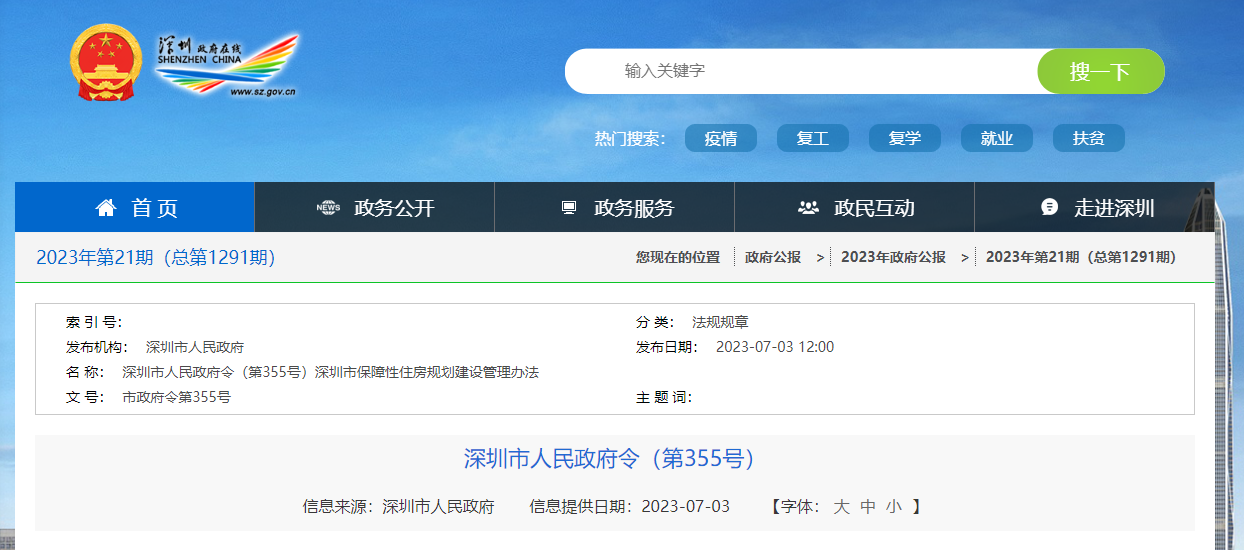Open the 政务公开 navigation tab
Viewport: 1244px width, 550px height.
pyautogui.click(x=375, y=207)
